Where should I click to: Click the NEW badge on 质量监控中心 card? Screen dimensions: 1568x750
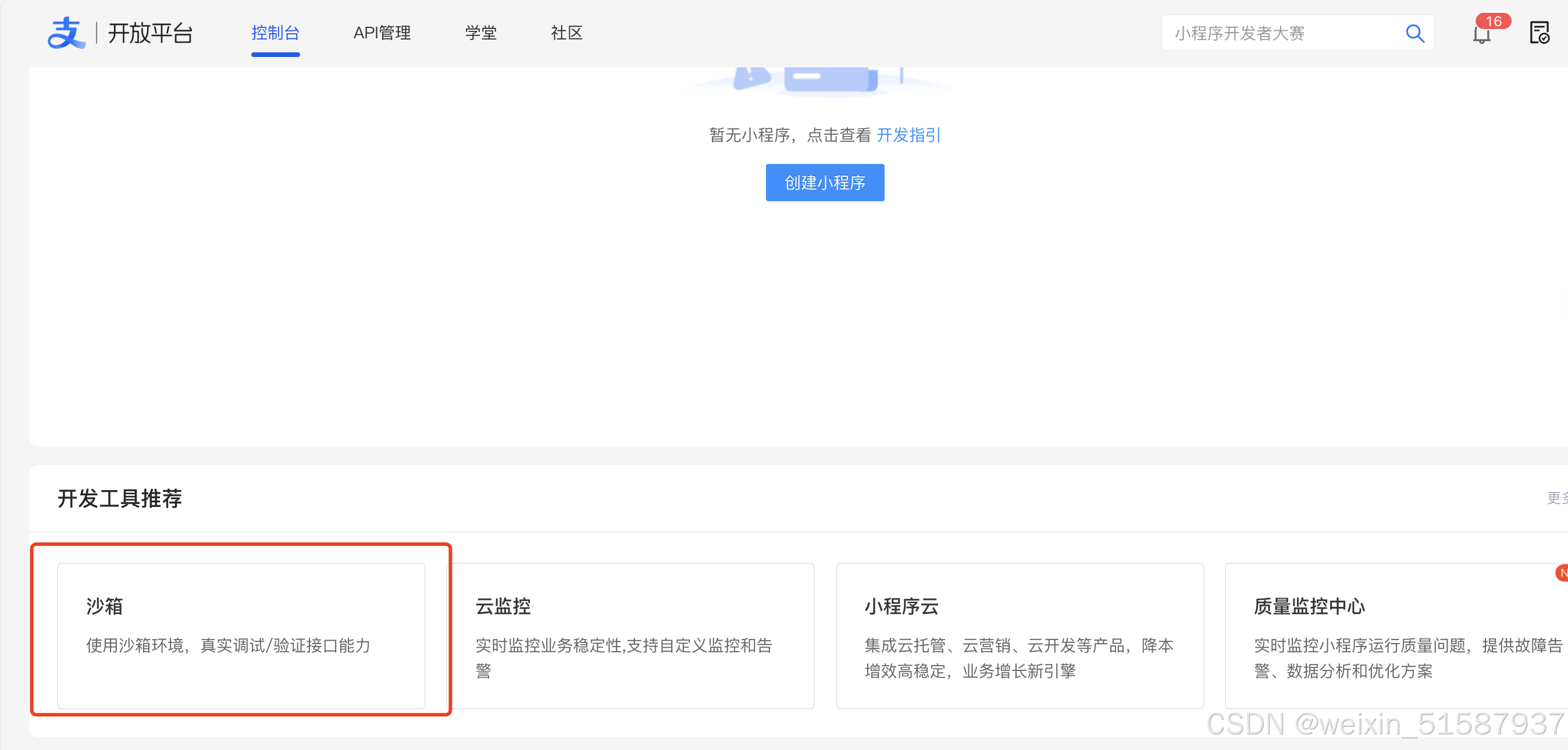1563,573
